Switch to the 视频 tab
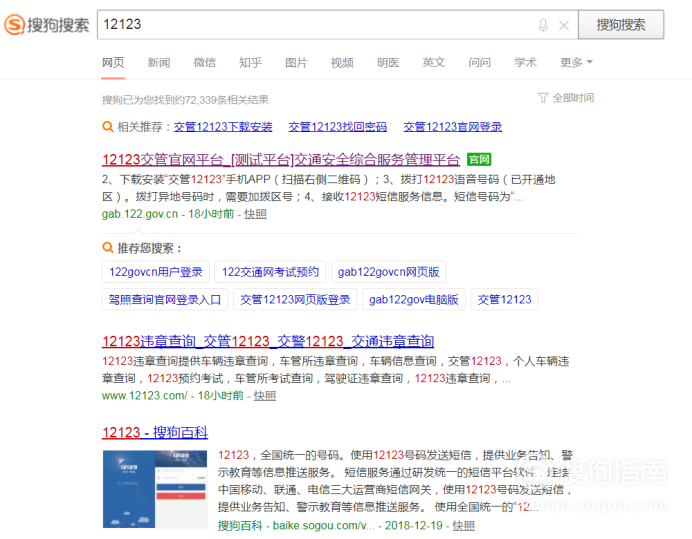The image size is (692, 539). coord(342,62)
